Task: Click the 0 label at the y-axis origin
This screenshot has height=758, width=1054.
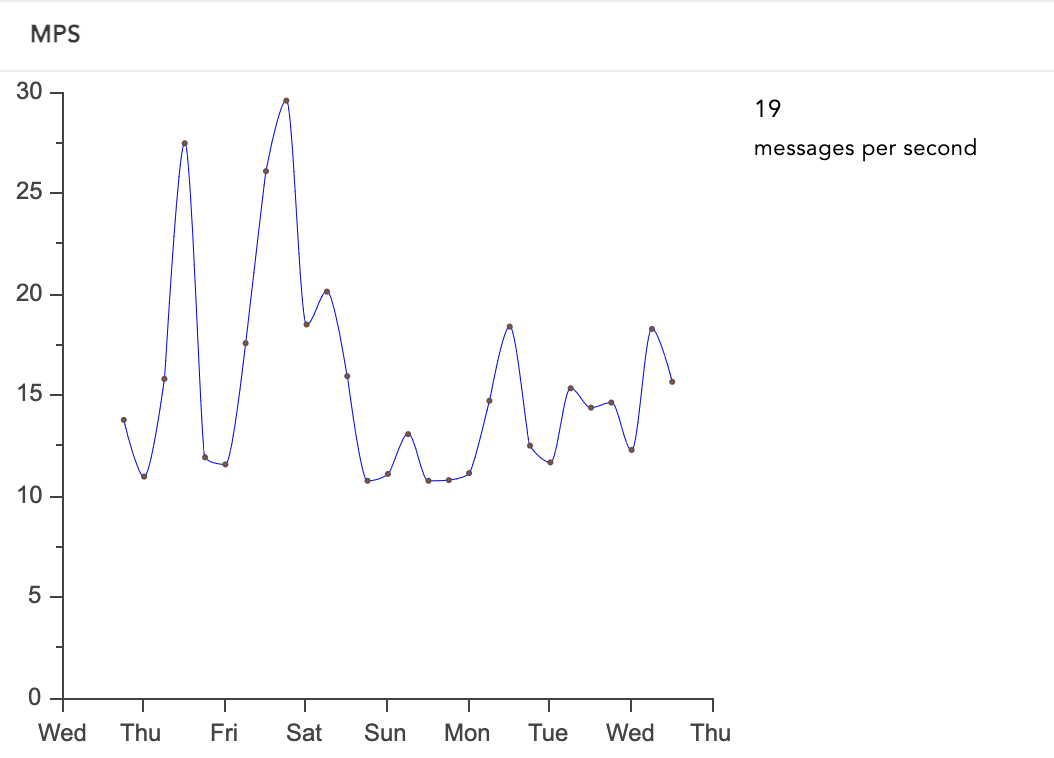Action: 36,698
